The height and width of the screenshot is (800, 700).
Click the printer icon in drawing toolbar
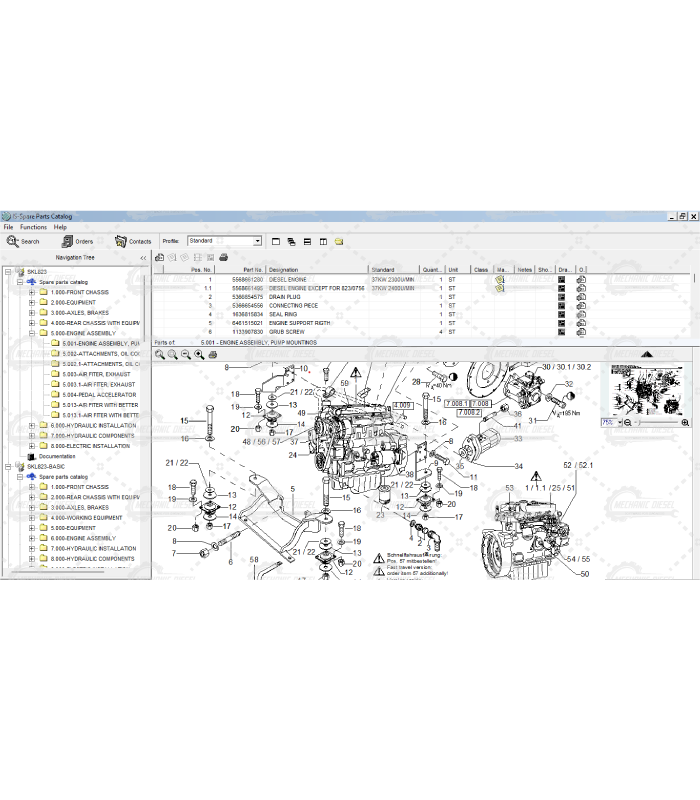coord(212,354)
